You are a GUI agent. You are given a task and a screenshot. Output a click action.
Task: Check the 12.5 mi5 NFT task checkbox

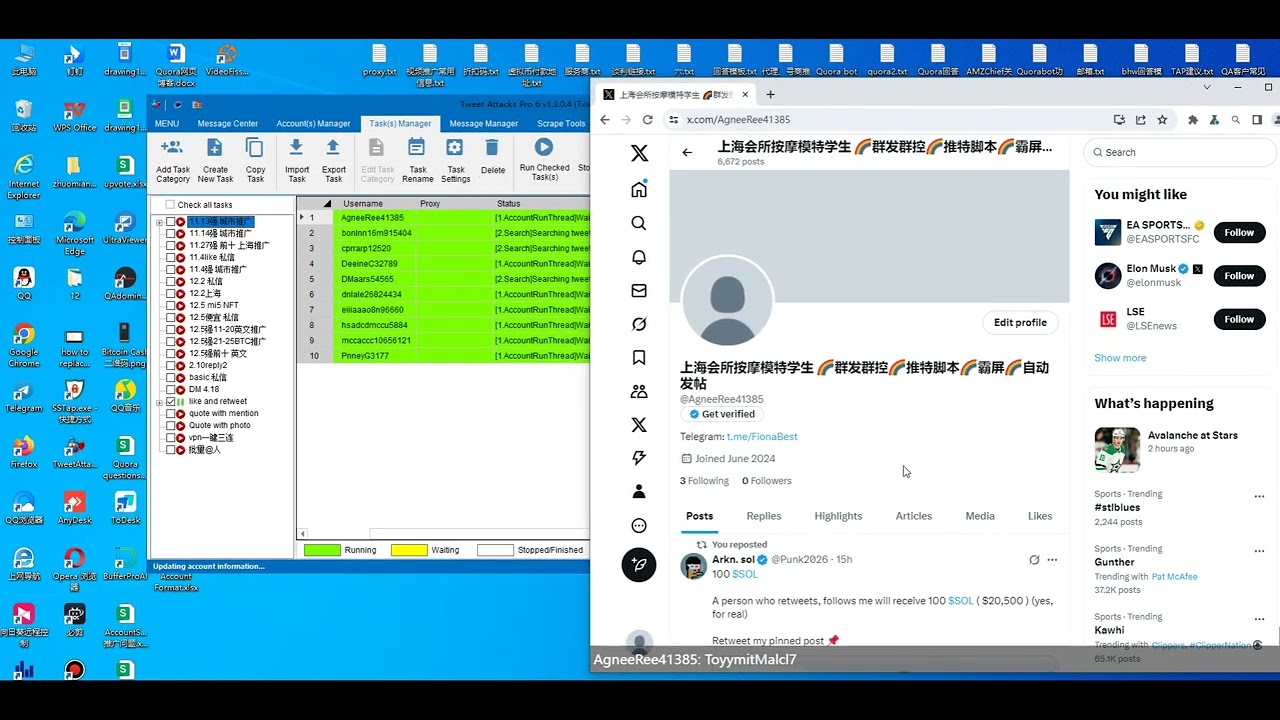click(170, 305)
